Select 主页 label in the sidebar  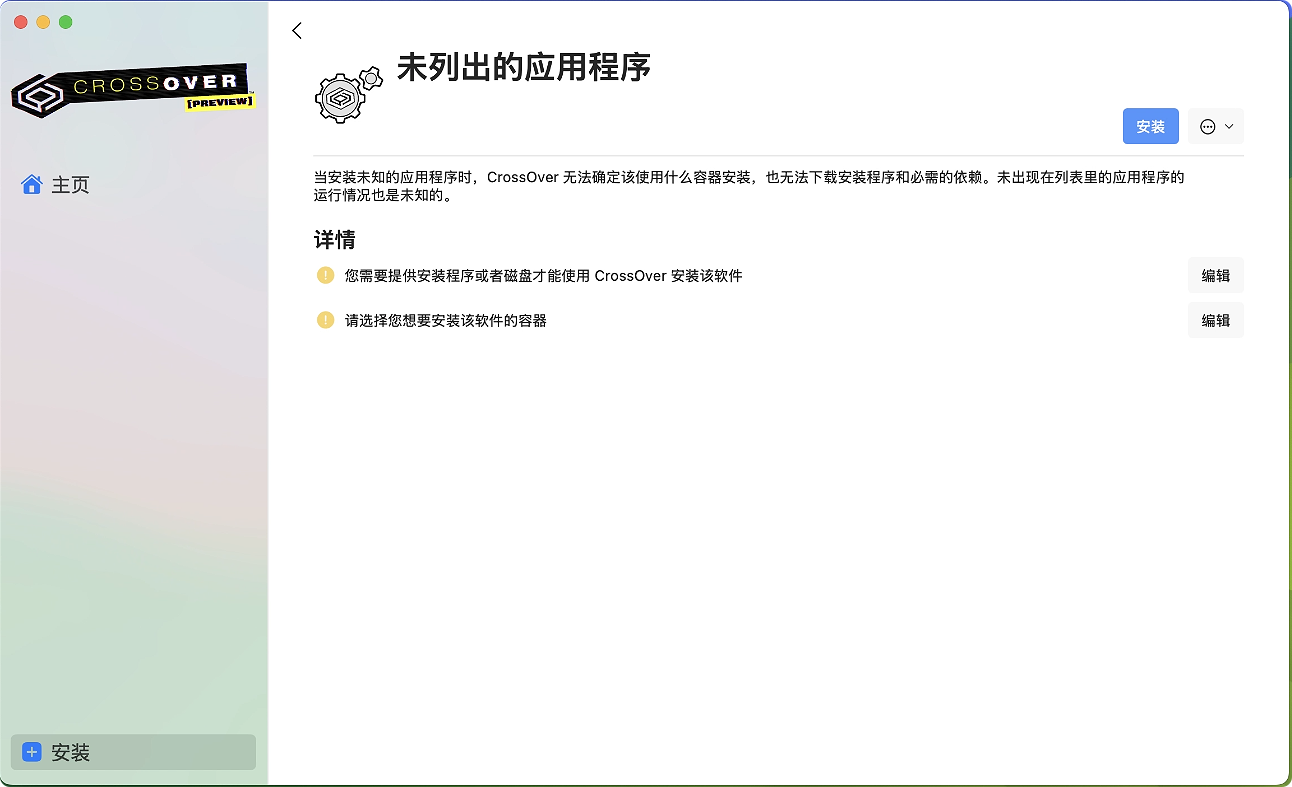pos(71,185)
